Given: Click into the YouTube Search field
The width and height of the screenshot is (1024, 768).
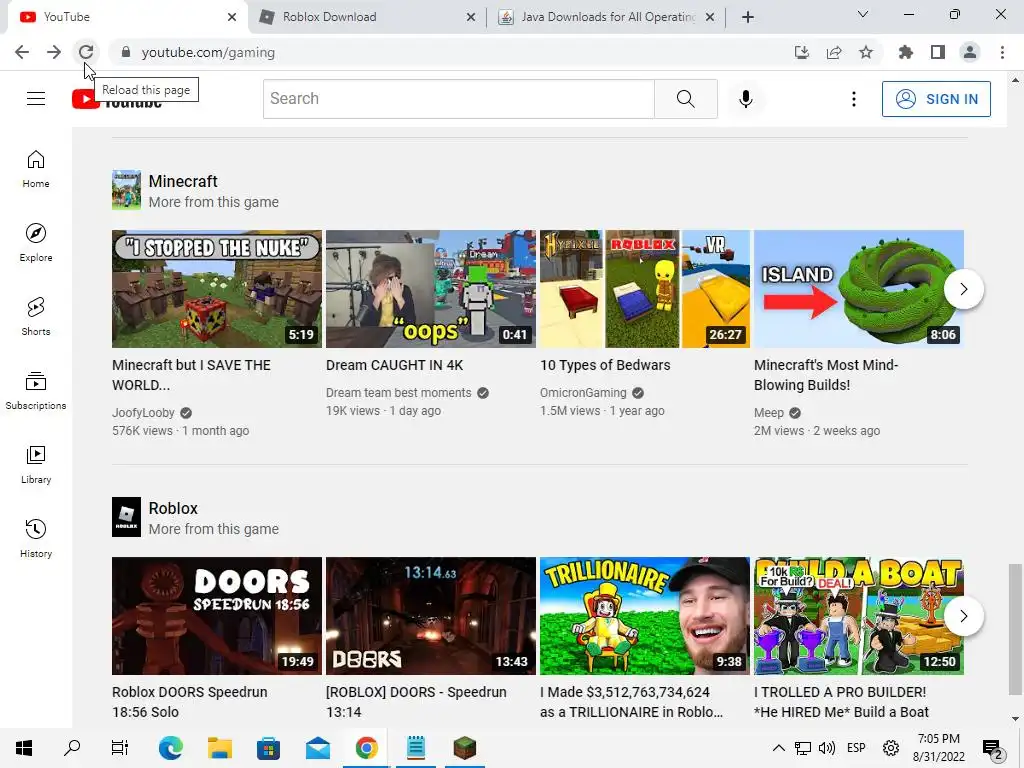Looking at the screenshot, I should pyautogui.click(x=458, y=99).
